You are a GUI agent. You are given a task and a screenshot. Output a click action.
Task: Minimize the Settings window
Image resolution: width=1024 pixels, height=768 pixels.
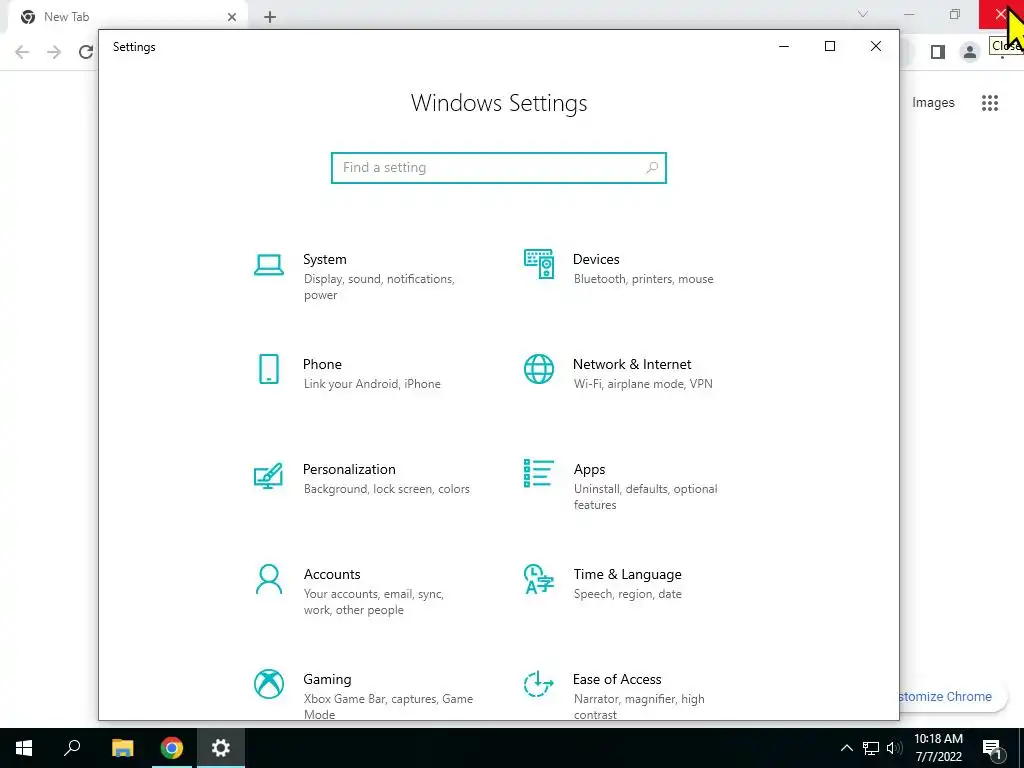pyautogui.click(x=784, y=46)
